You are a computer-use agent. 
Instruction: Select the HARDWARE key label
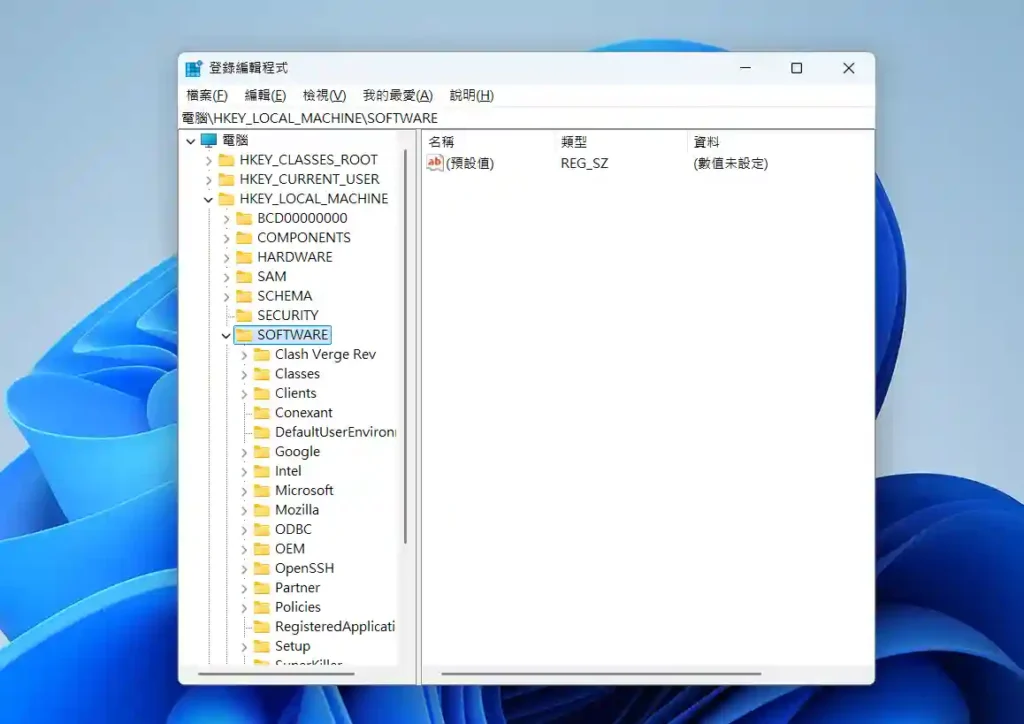coord(295,257)
